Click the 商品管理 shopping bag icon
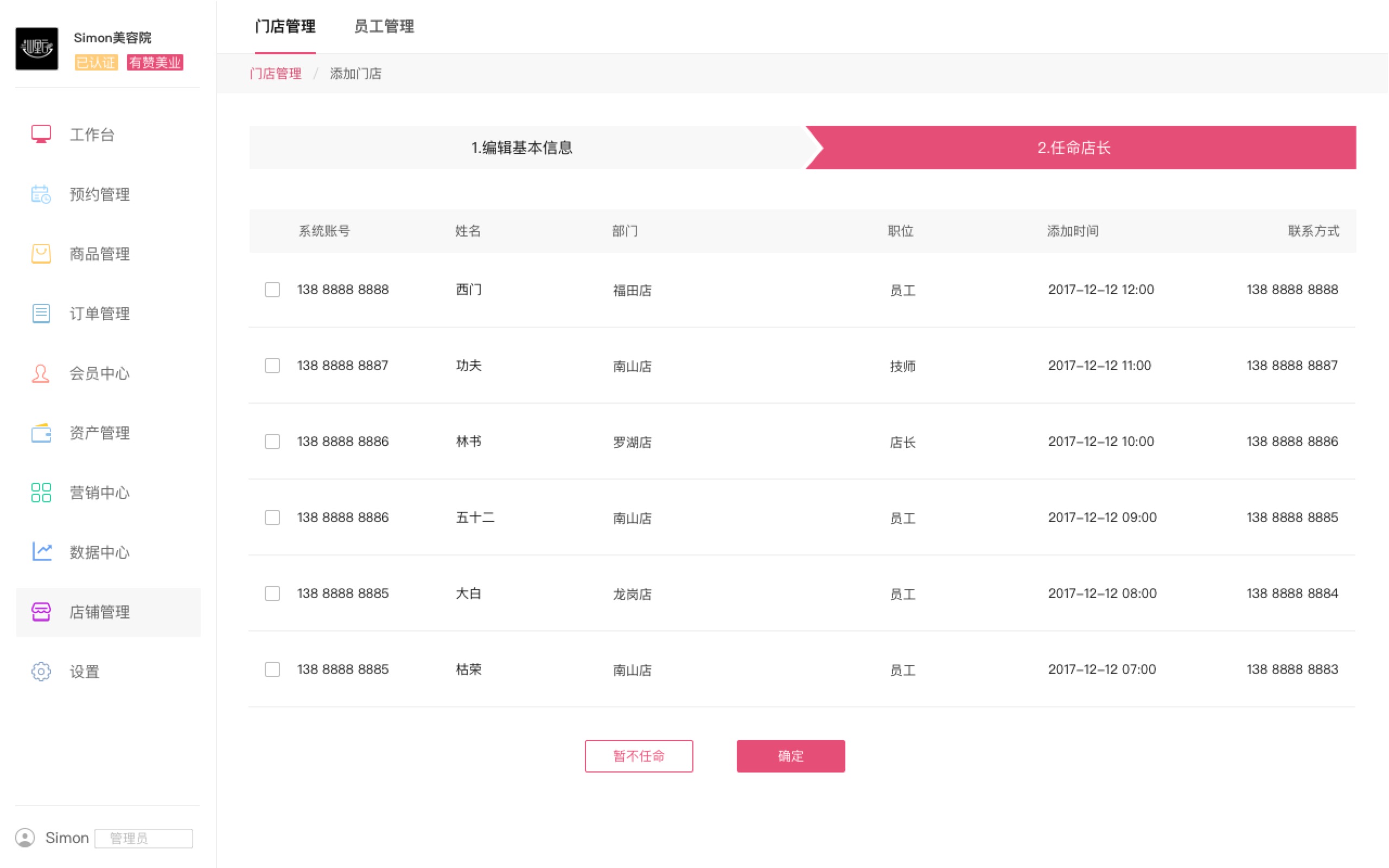Viewport: 1389px width, 868px height. pos(41,254)
